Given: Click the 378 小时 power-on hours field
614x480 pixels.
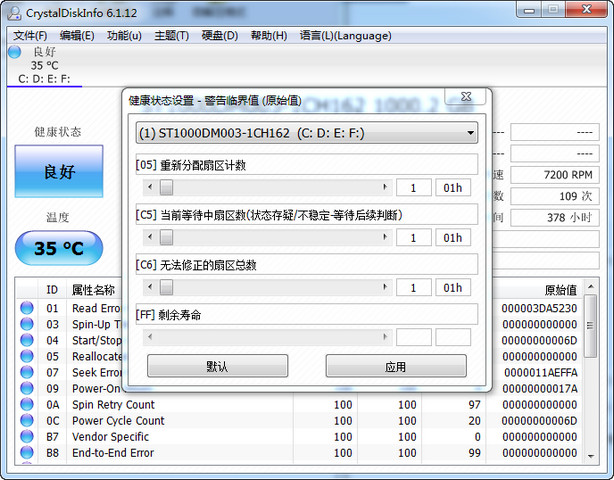Looking at the screenshot, I should coord(555,217).
